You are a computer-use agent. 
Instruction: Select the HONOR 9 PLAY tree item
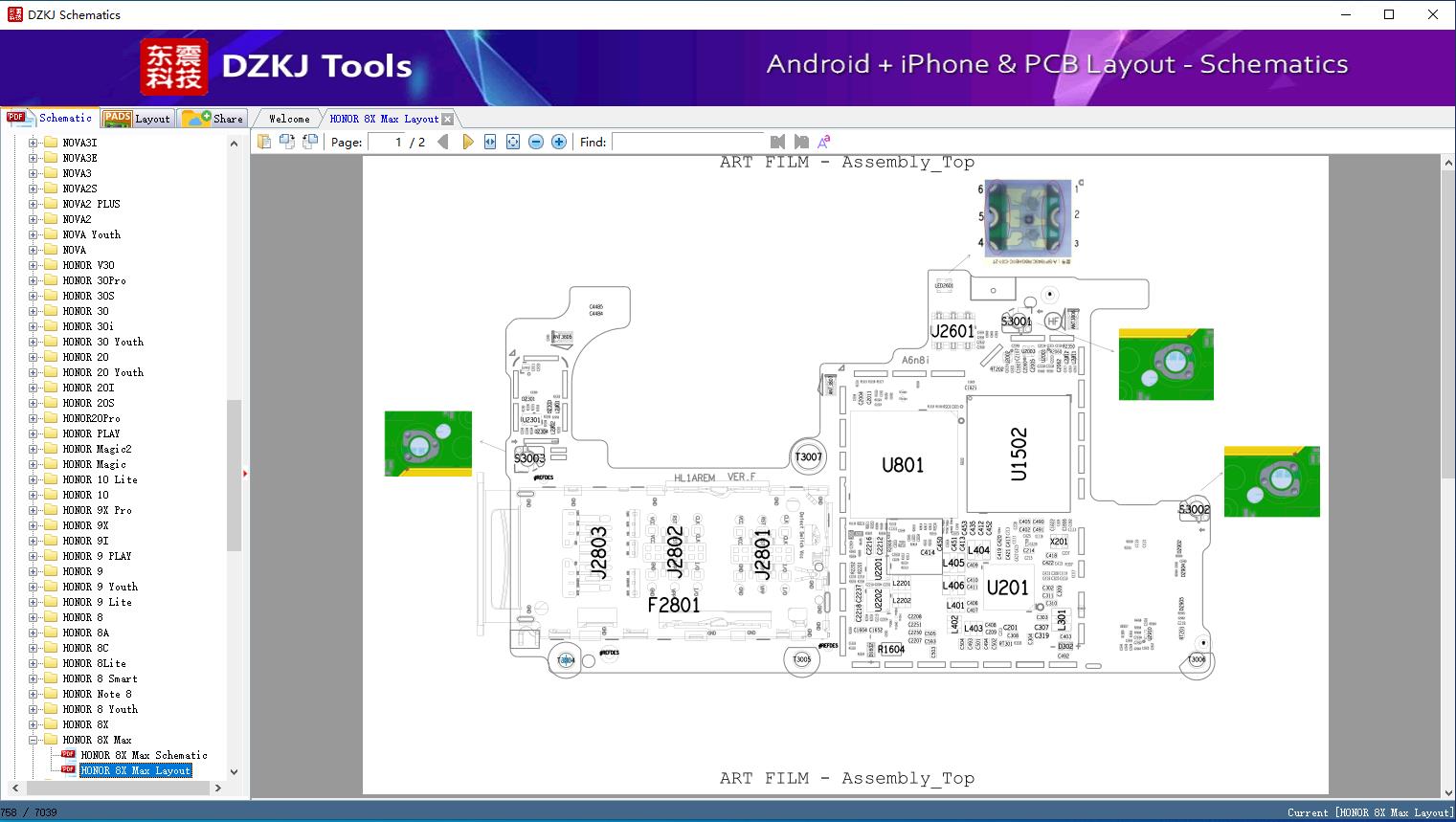97,556
